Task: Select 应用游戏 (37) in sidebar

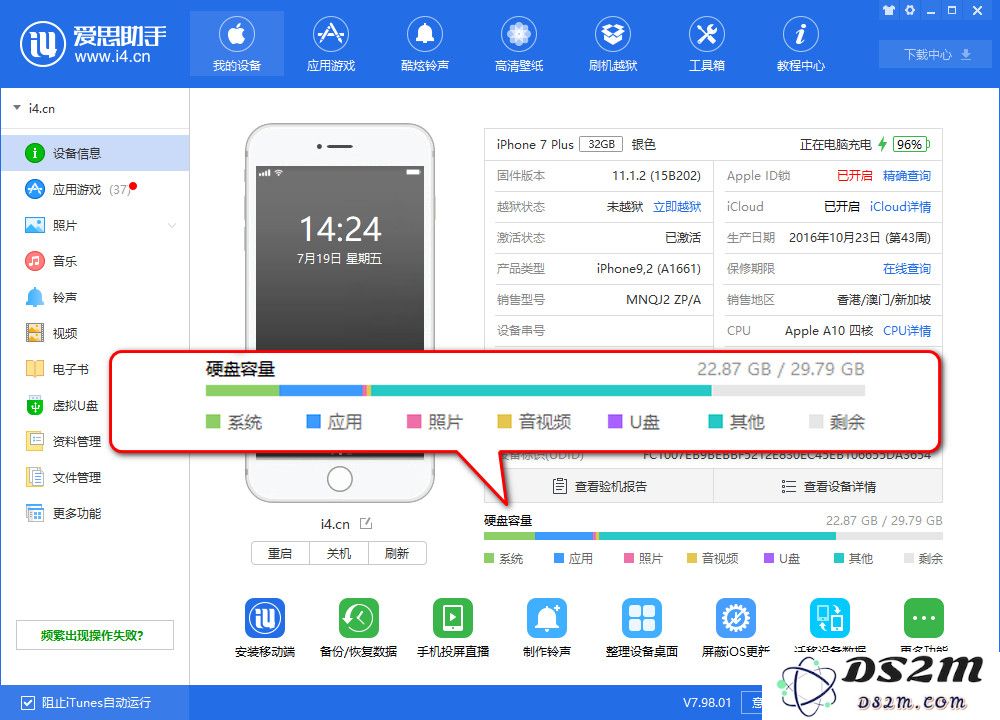Action: coord(95,189)
